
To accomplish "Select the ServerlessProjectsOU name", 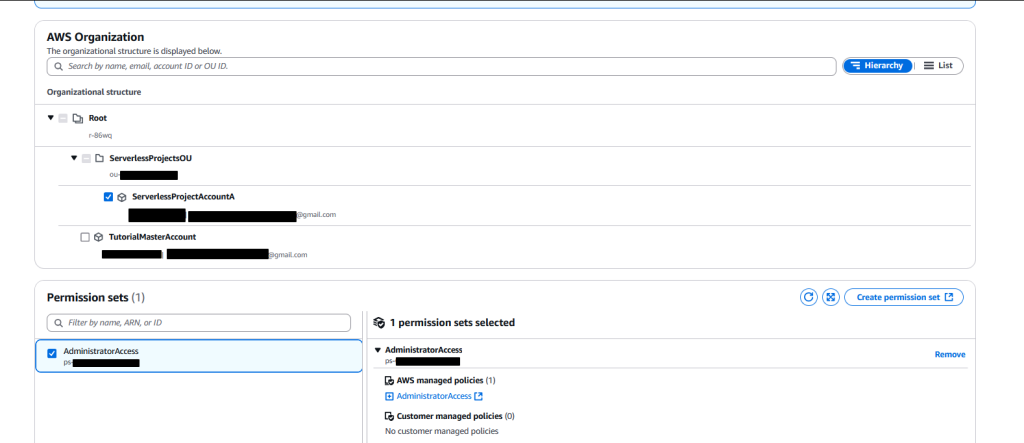I will [x=151, y=158].
